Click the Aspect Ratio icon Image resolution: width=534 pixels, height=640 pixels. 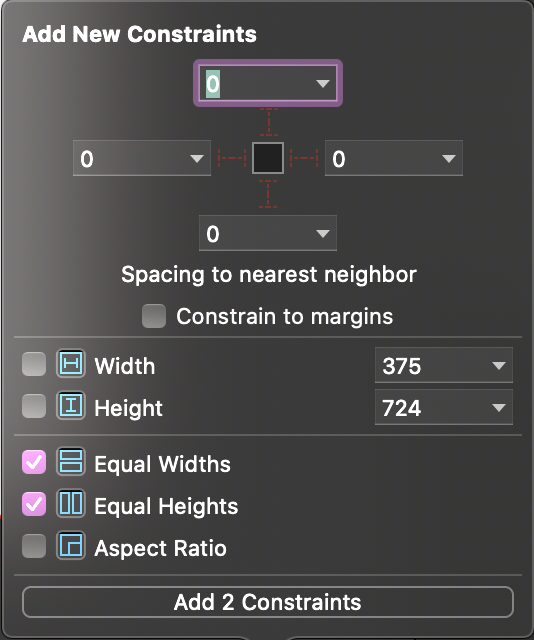[71, 545]
